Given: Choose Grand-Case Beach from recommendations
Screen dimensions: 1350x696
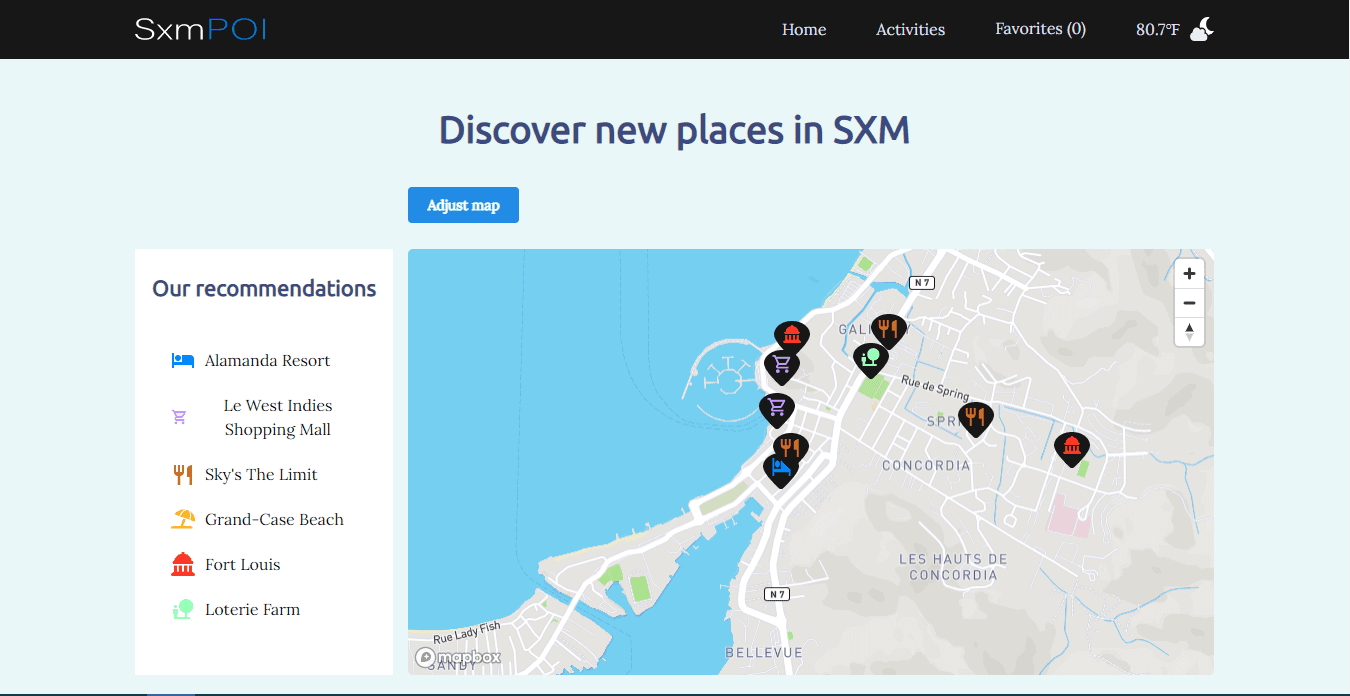Looking at the screenshot, I should click(274, 520).
